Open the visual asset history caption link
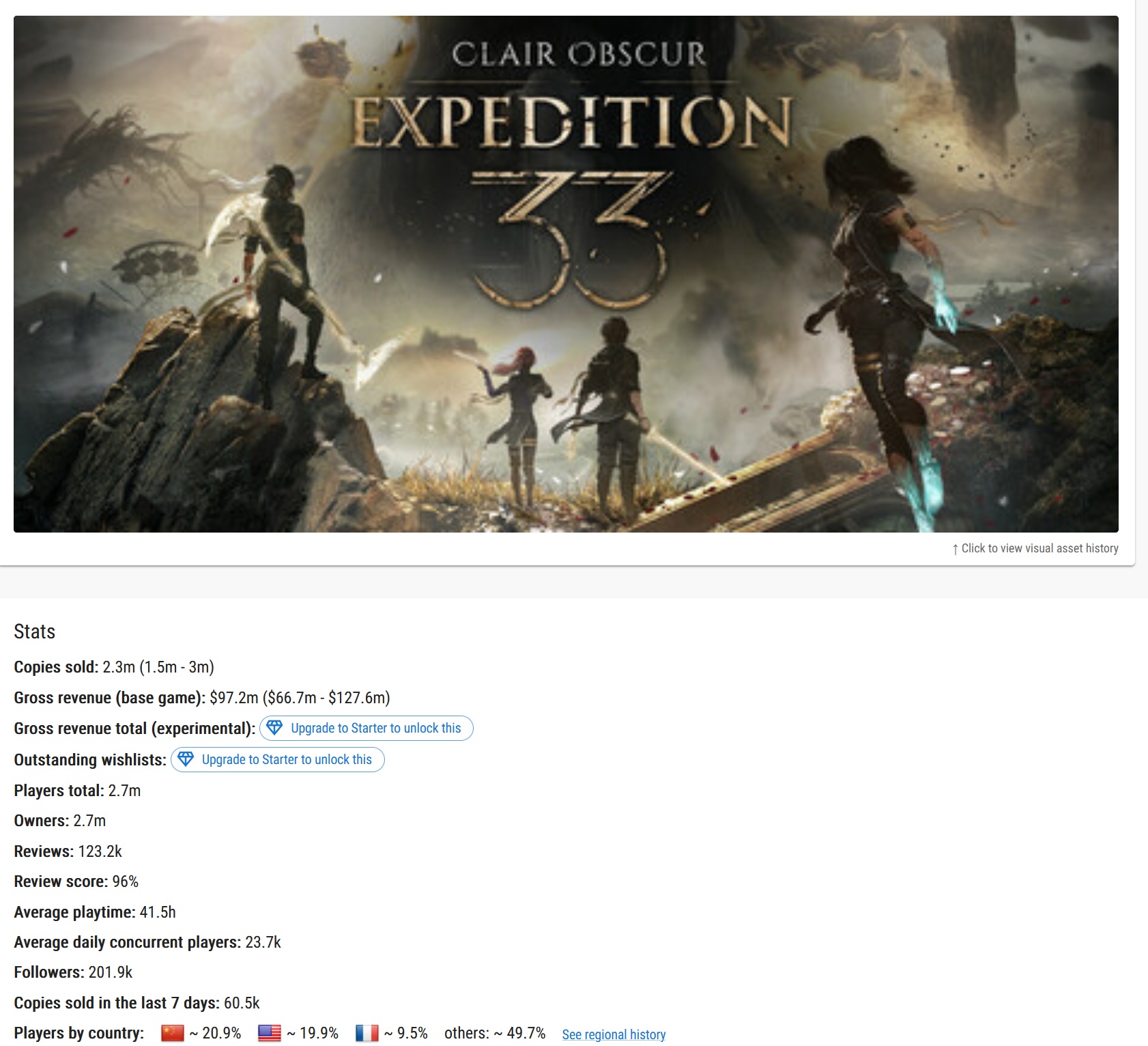Image resolution: width=1148 pixels, height=1046 pixels. (1039, 548)
